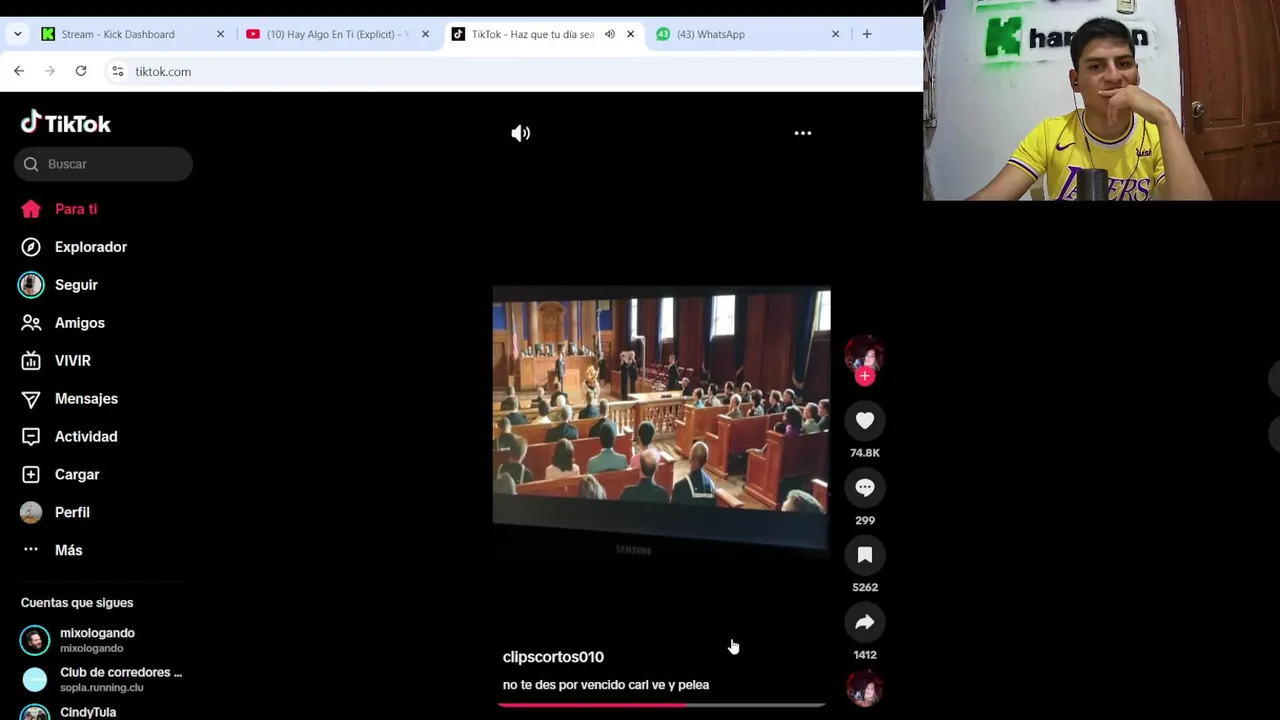Click the Para ti home icon
The height and width of the screenshot is (720, 1280).
pyautogui.click(x=31, y=209)
